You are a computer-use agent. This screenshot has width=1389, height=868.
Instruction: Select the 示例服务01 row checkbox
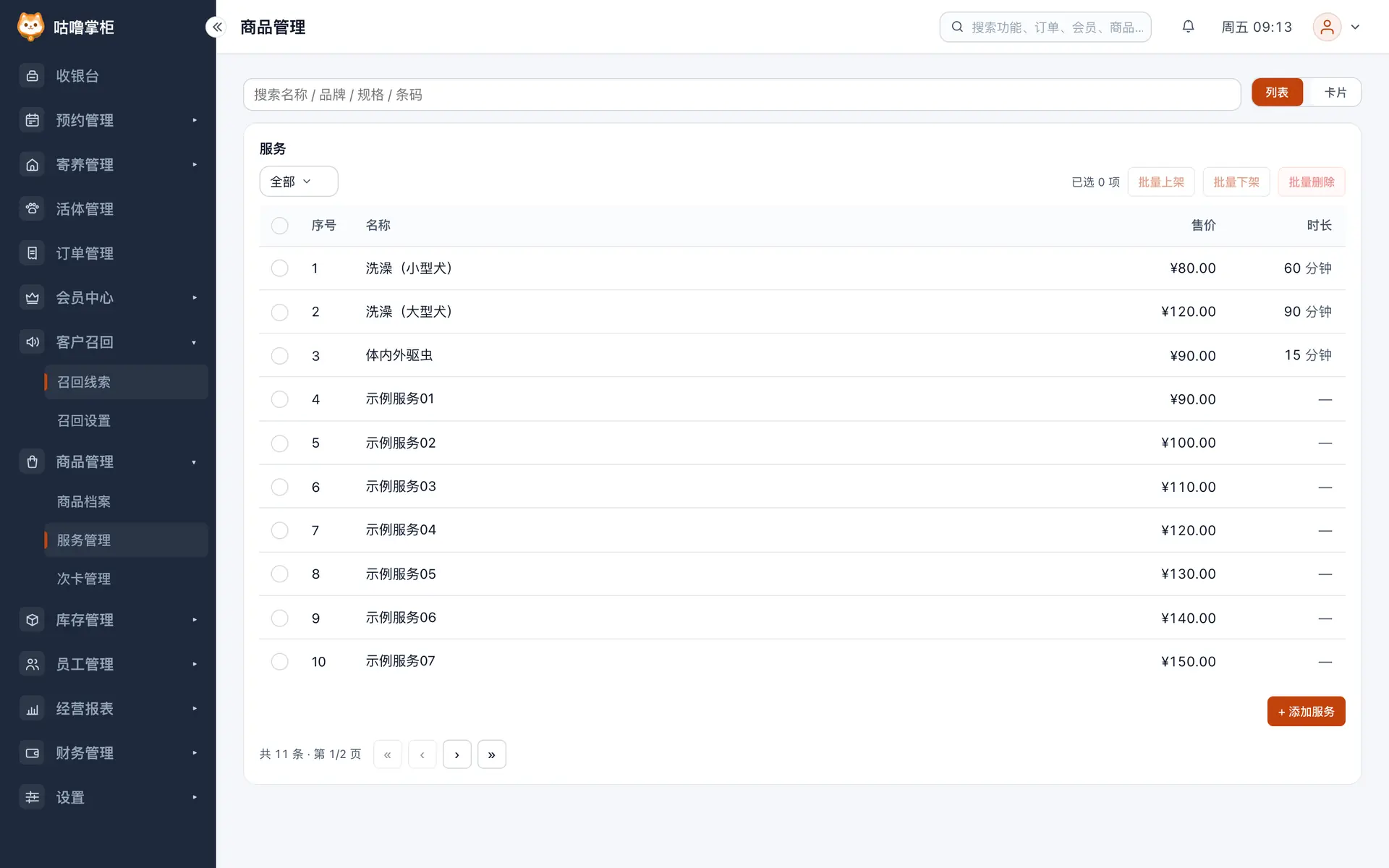coord(279,399)
